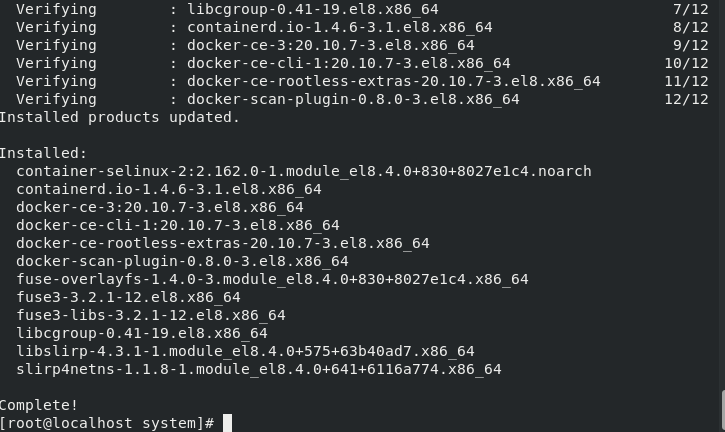Click the fuse-overlayfs-1.4.0-3 package line

click(x=272, y=279)
